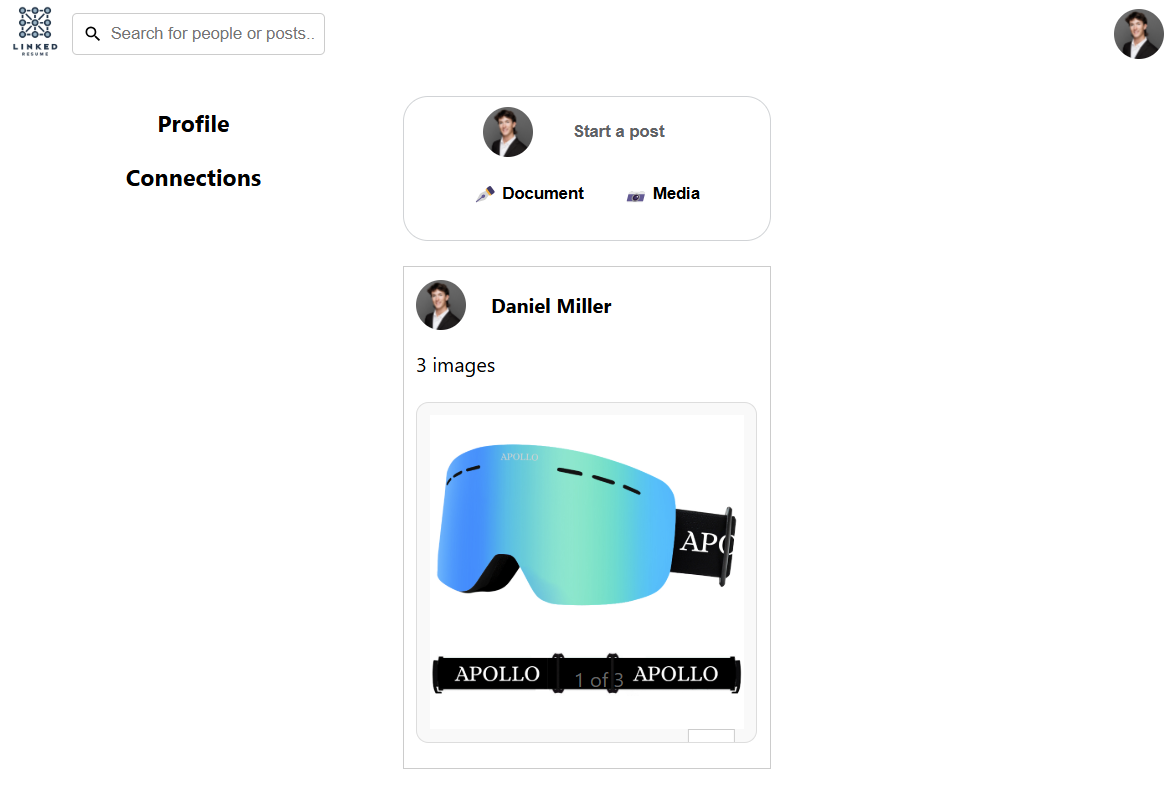Open the Linked Resume logo
Screen dimensions: 1168x797
click(34, 30)
